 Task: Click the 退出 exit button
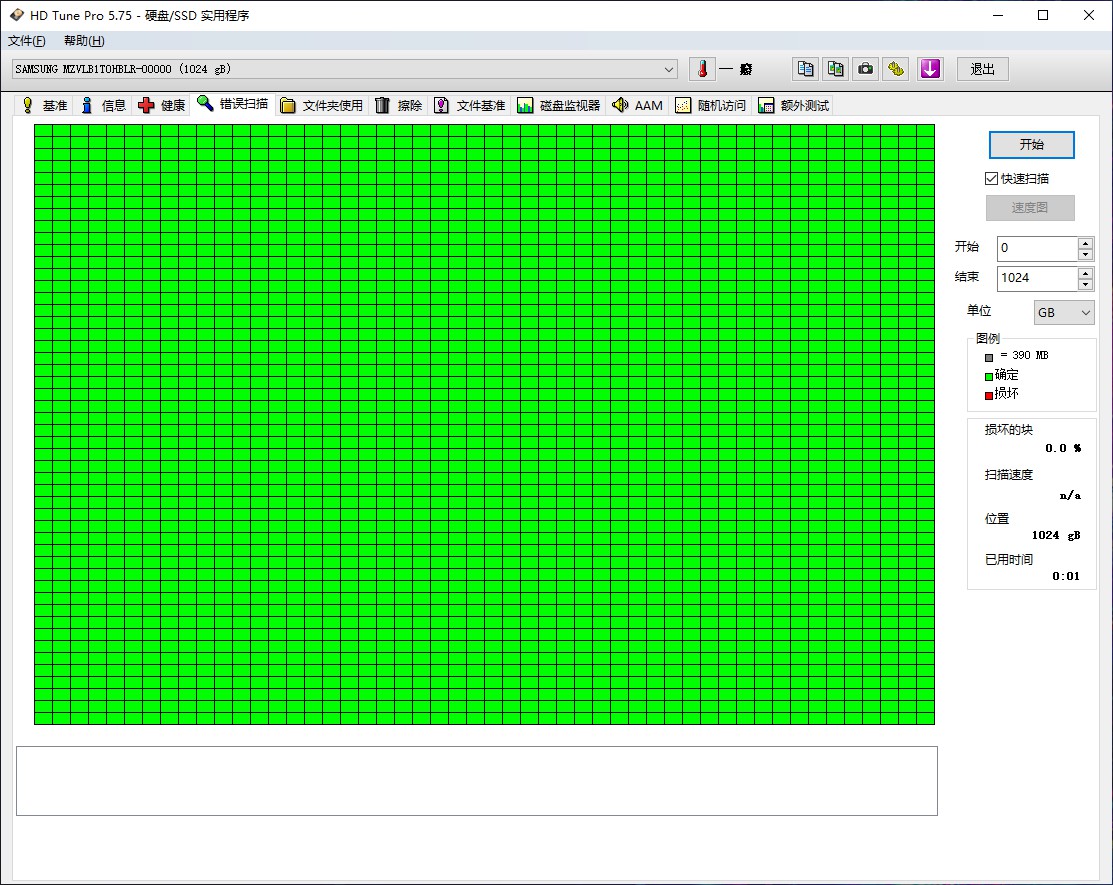point(982,69)
